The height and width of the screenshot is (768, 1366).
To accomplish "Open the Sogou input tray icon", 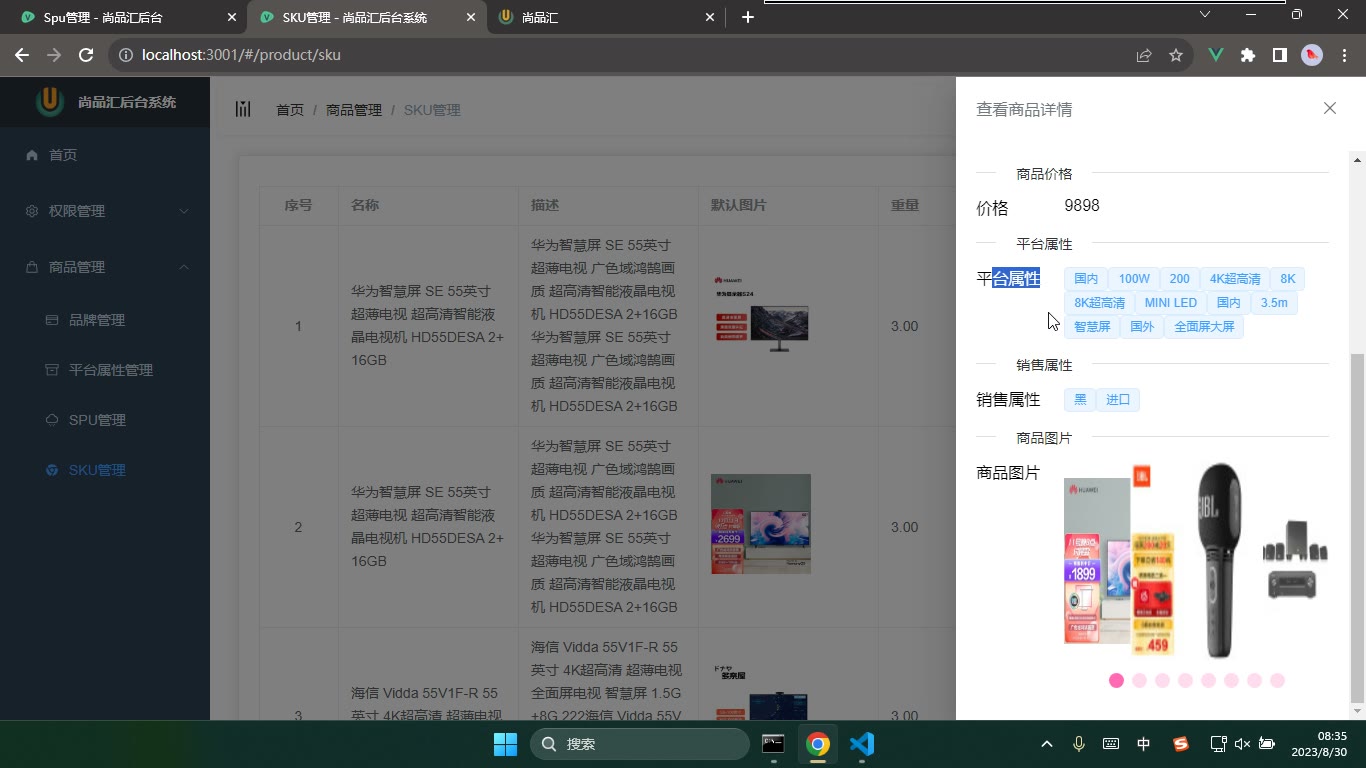I will point(1180,744).
